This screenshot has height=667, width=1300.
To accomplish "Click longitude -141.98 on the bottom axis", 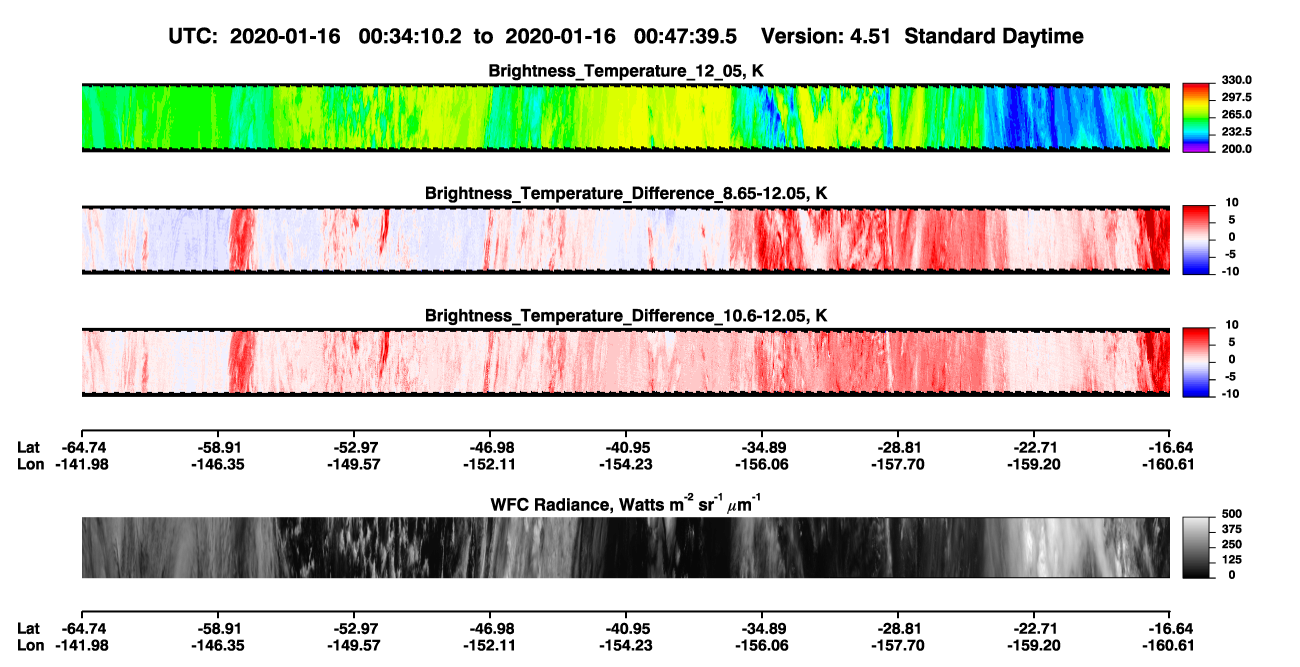I will click(x=81, y=645).
